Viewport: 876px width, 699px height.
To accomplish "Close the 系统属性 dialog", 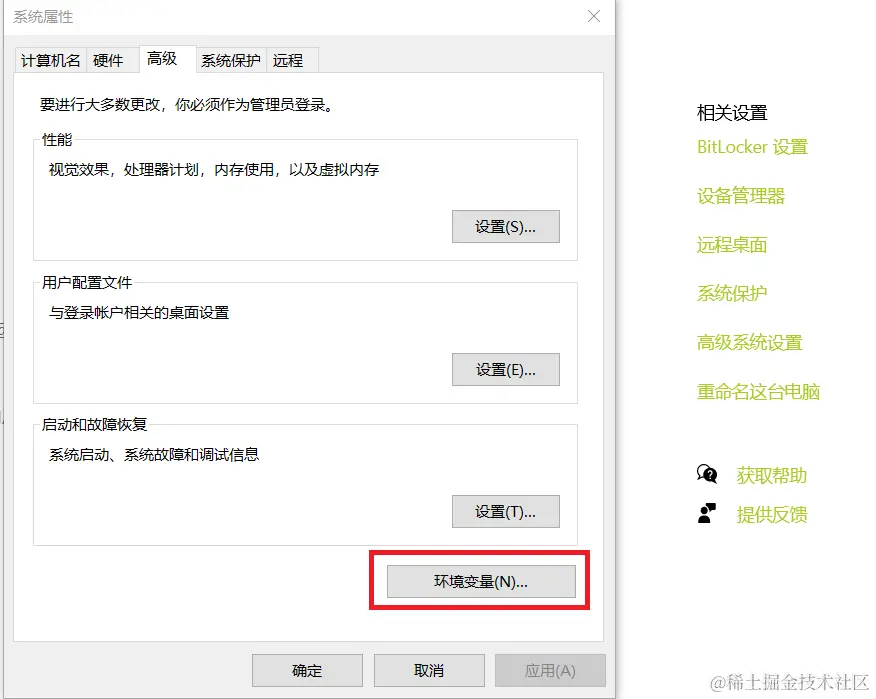I will click(593, 16).
